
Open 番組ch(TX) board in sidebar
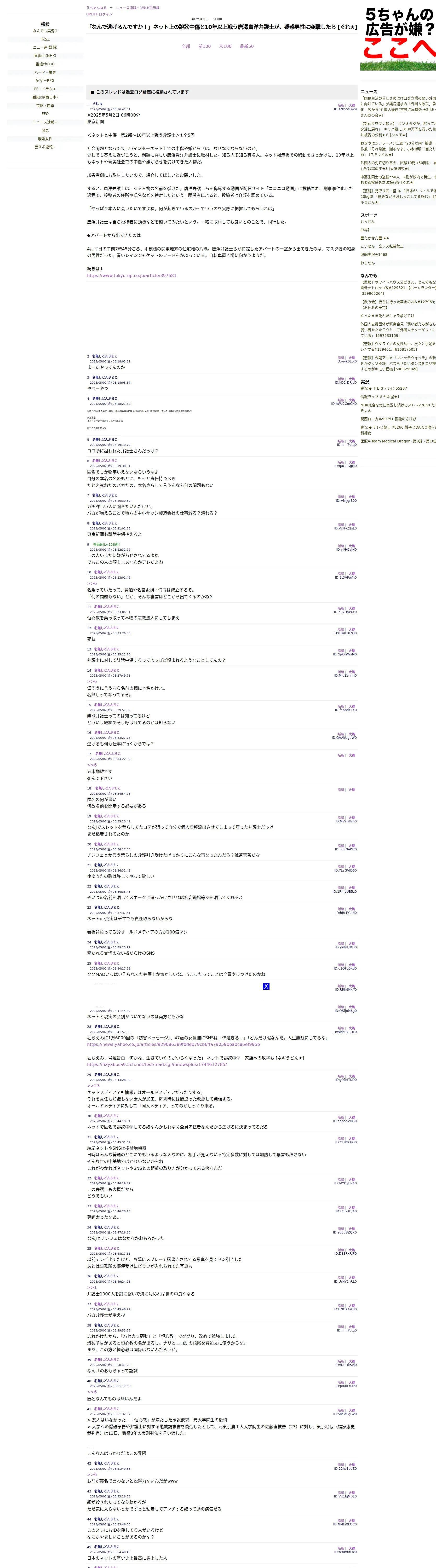(45, 64)
